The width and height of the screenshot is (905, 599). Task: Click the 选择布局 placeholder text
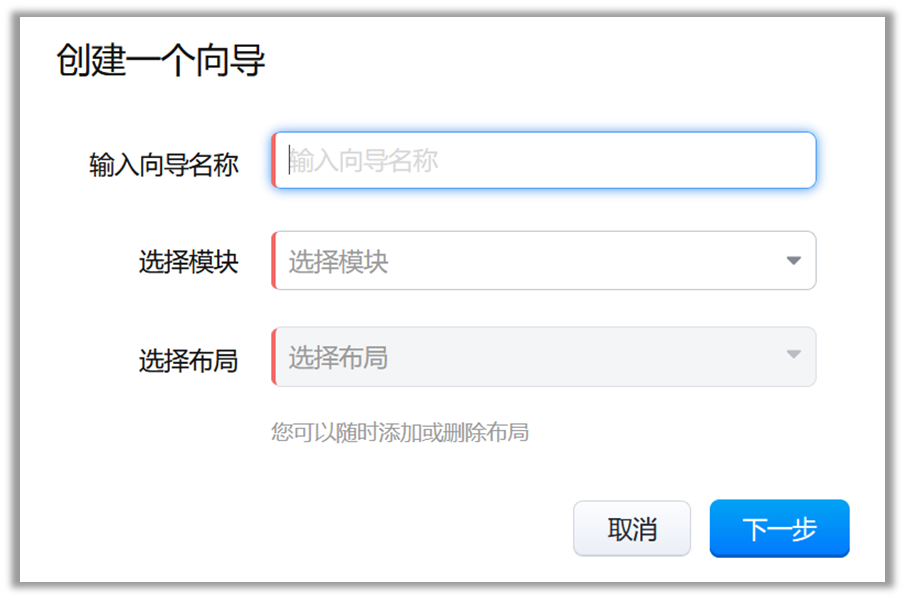tap(338, 358)
